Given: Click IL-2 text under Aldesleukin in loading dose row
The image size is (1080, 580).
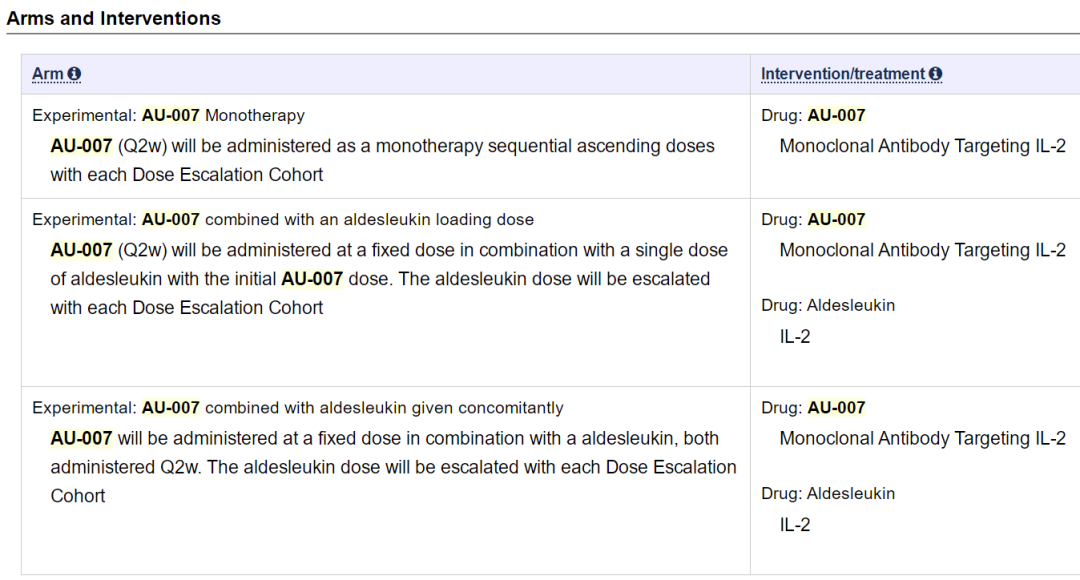Looking at the screenshot, I should [795, 336].
